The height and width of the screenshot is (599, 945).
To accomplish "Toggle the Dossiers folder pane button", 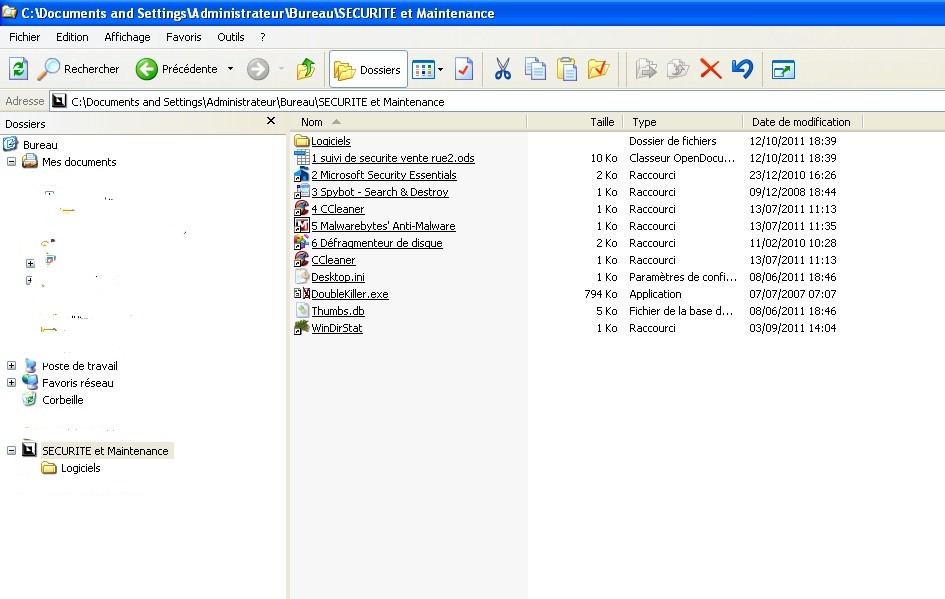I will click(x=368, y=69).
